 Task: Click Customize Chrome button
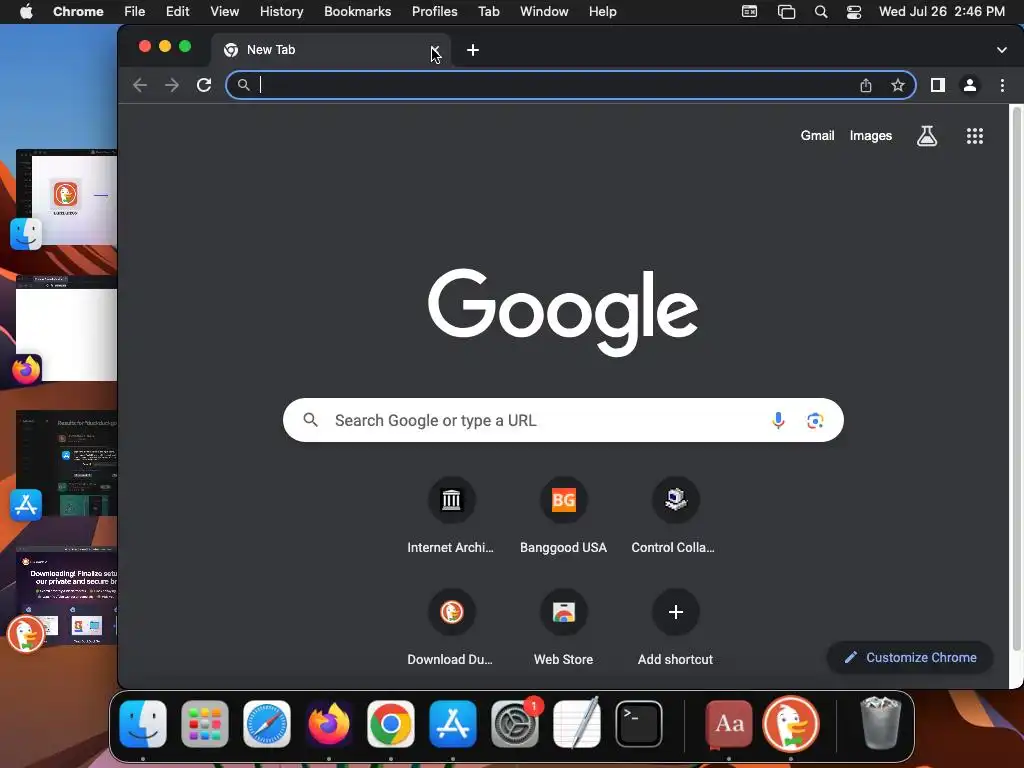tap(910, 658)
